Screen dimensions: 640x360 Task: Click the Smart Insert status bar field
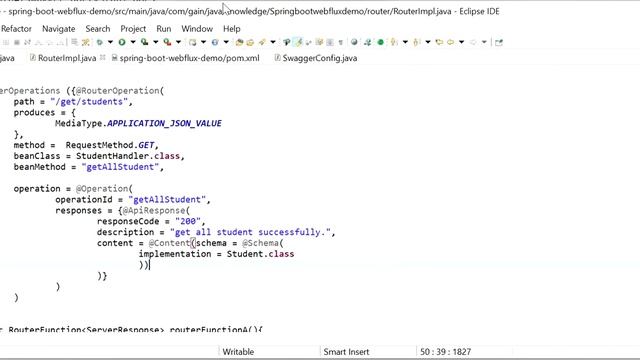pyautogui.click(x=346, y=351)
